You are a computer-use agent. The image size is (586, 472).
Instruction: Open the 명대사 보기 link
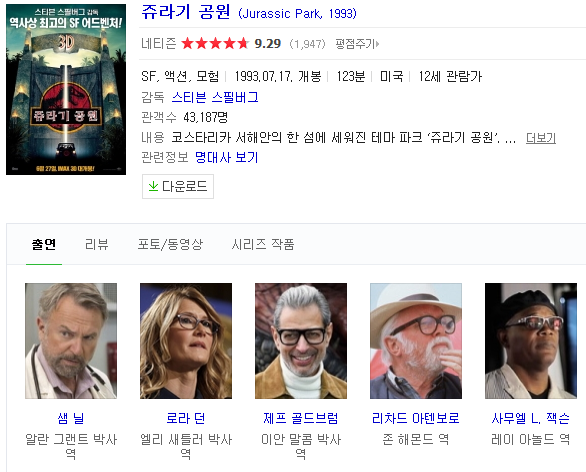[x=226, y=157]
